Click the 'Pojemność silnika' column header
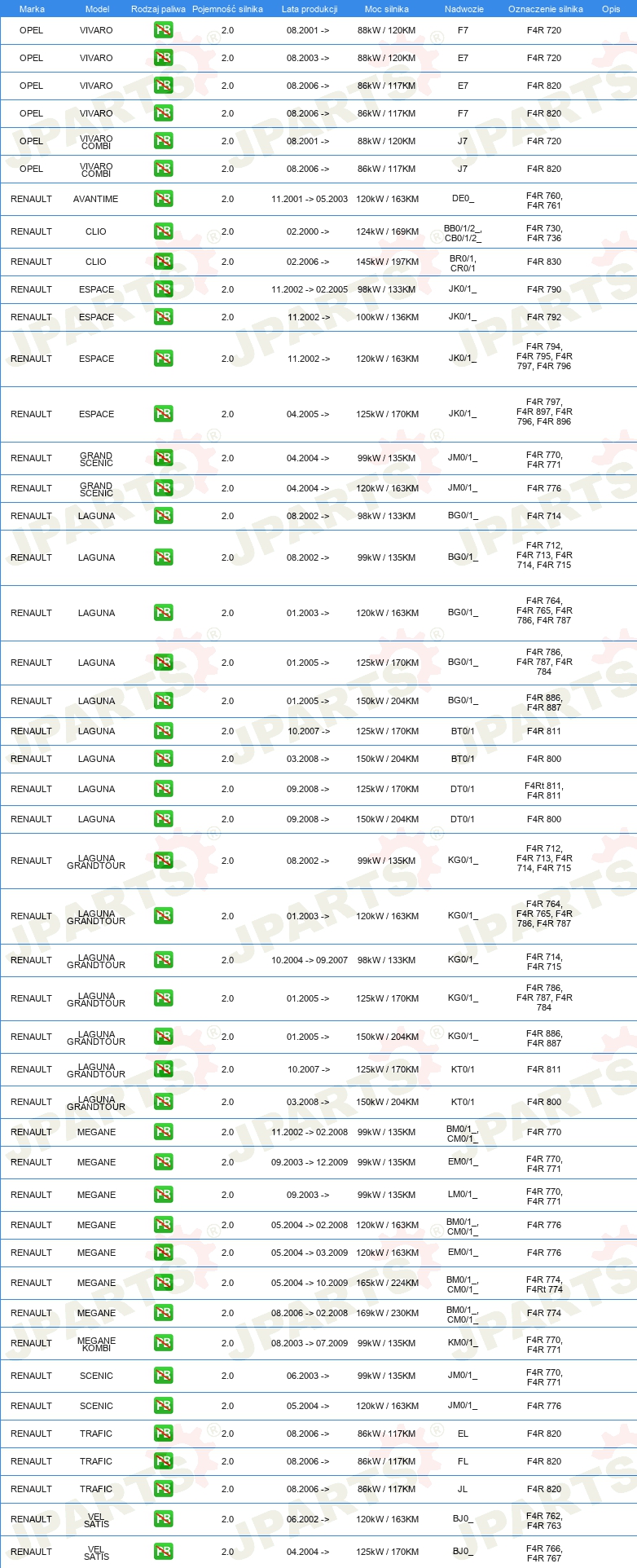This screenshot has width=637, height=1568. pos(227,9)
